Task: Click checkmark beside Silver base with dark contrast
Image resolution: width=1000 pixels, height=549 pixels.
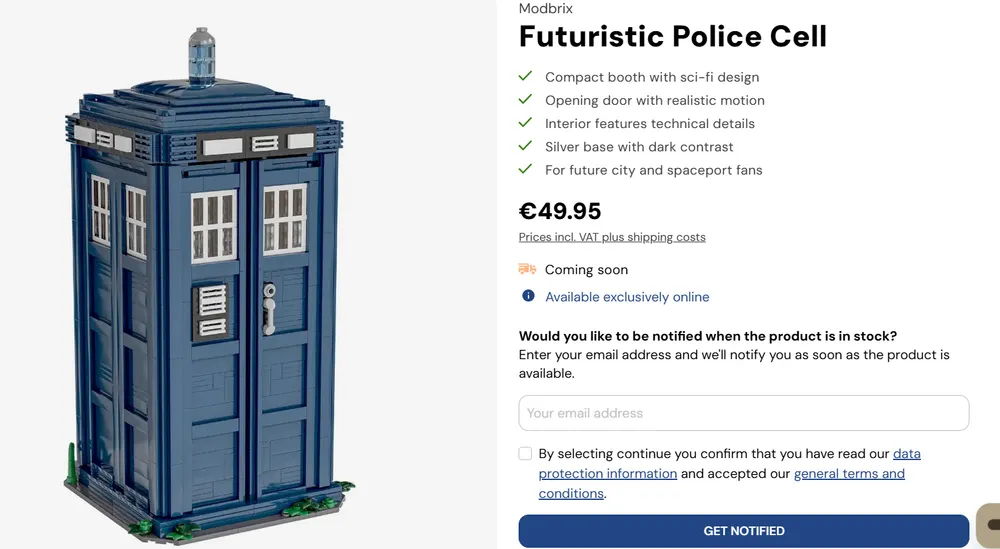Action: click(525, 146)
